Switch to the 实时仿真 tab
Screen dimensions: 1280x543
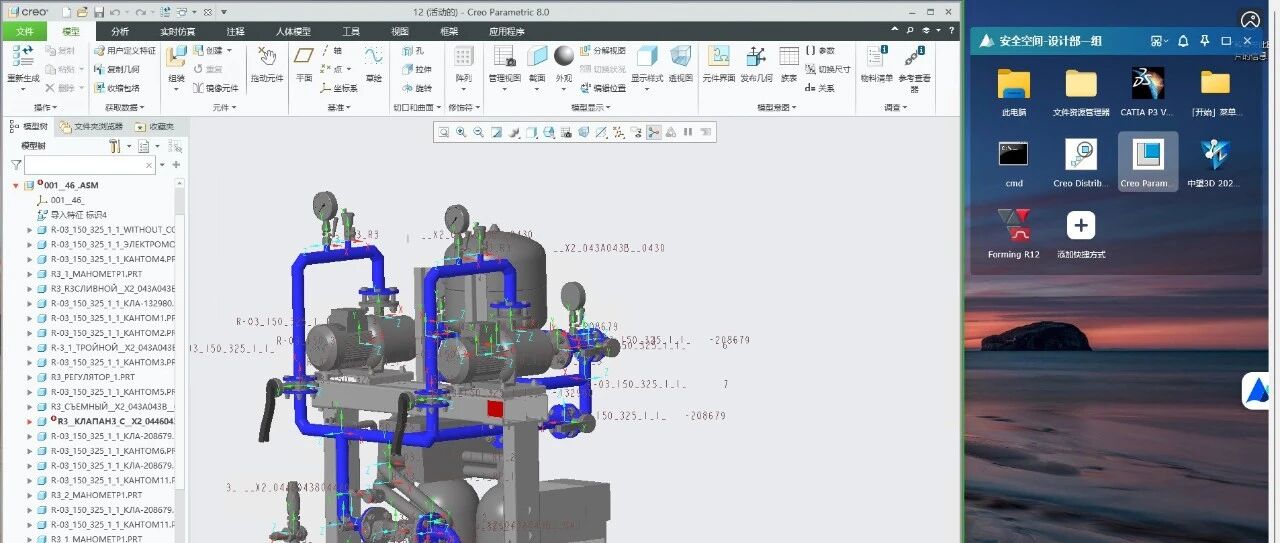(178, 31)
